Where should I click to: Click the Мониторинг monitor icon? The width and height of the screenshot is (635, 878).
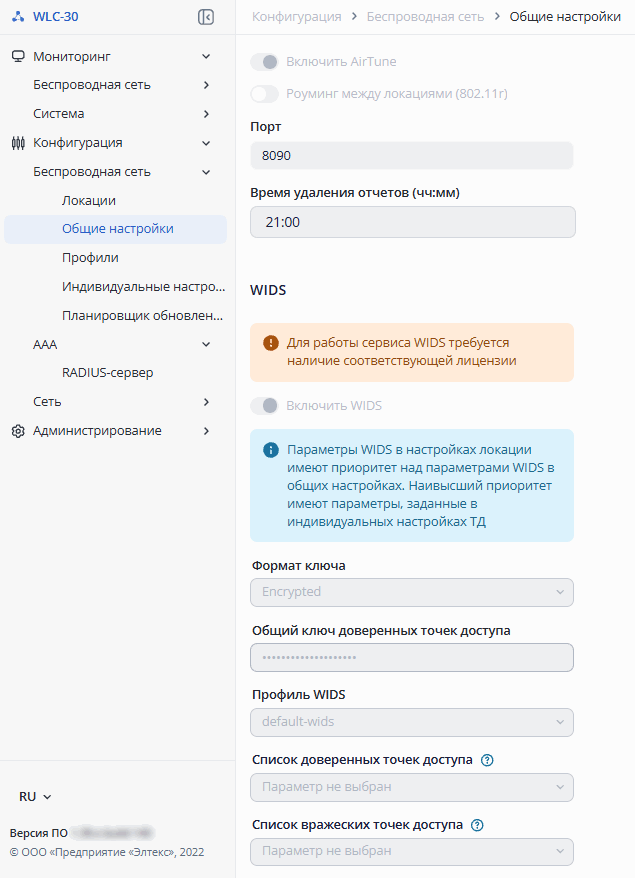(x=18, y=57)
